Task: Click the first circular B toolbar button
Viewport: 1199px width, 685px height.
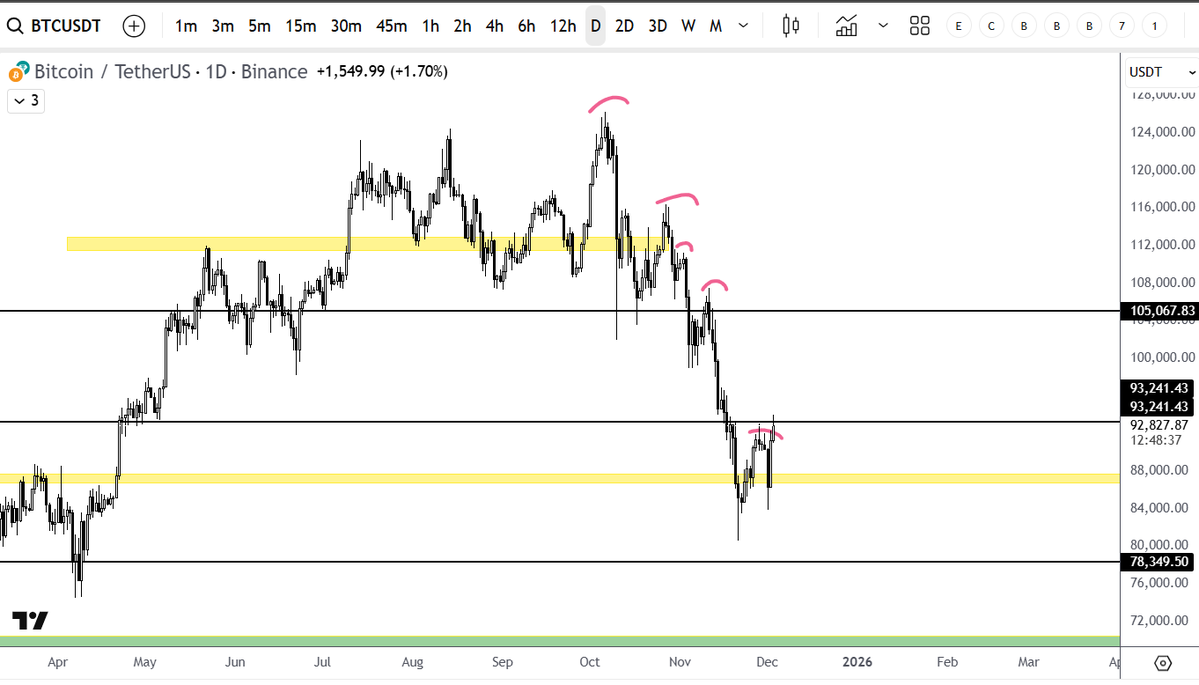Action: [x=1024, y=26]
